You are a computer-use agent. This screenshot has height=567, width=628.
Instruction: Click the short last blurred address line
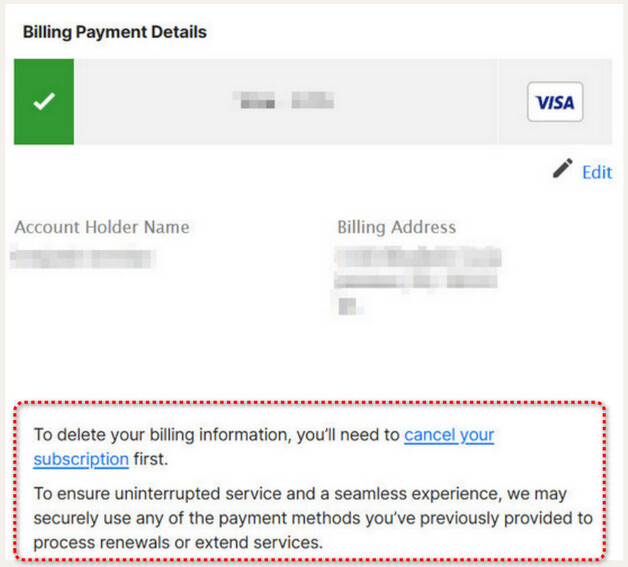click(349, 305)
